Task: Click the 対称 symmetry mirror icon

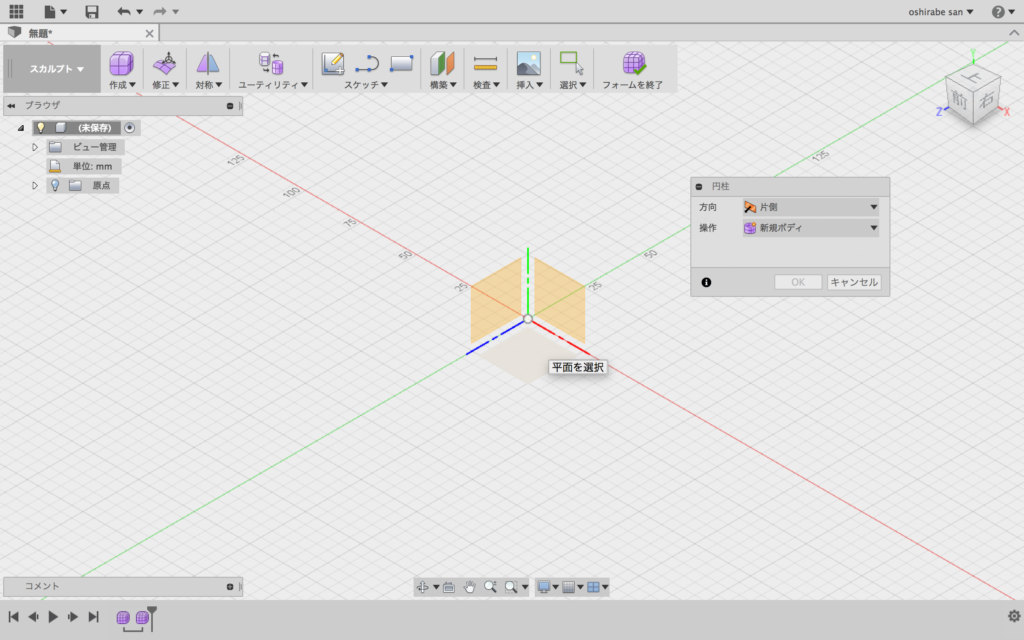Action: click(208, 63)
